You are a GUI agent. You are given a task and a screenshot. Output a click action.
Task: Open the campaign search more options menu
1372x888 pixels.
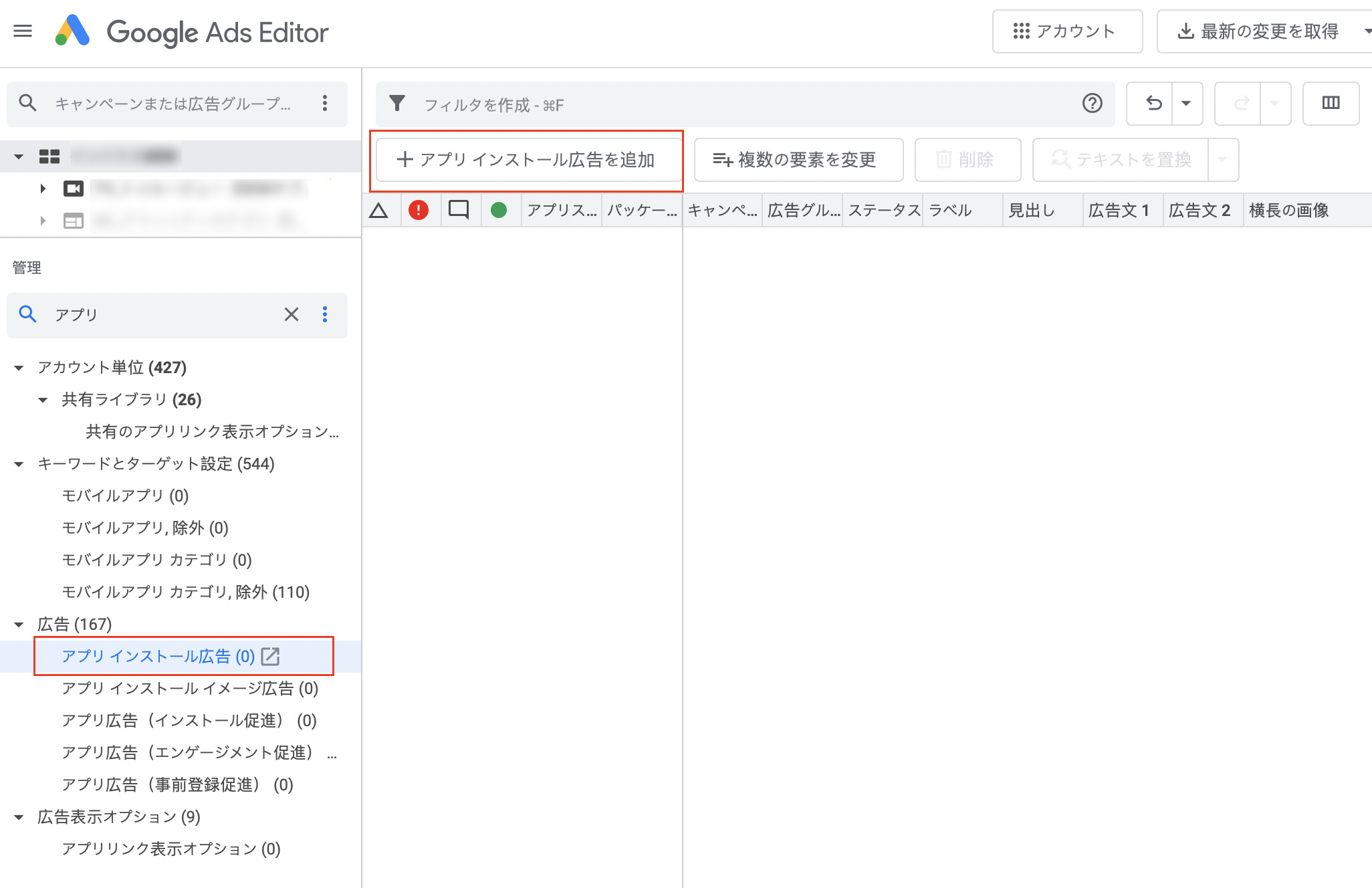(325, 103)
